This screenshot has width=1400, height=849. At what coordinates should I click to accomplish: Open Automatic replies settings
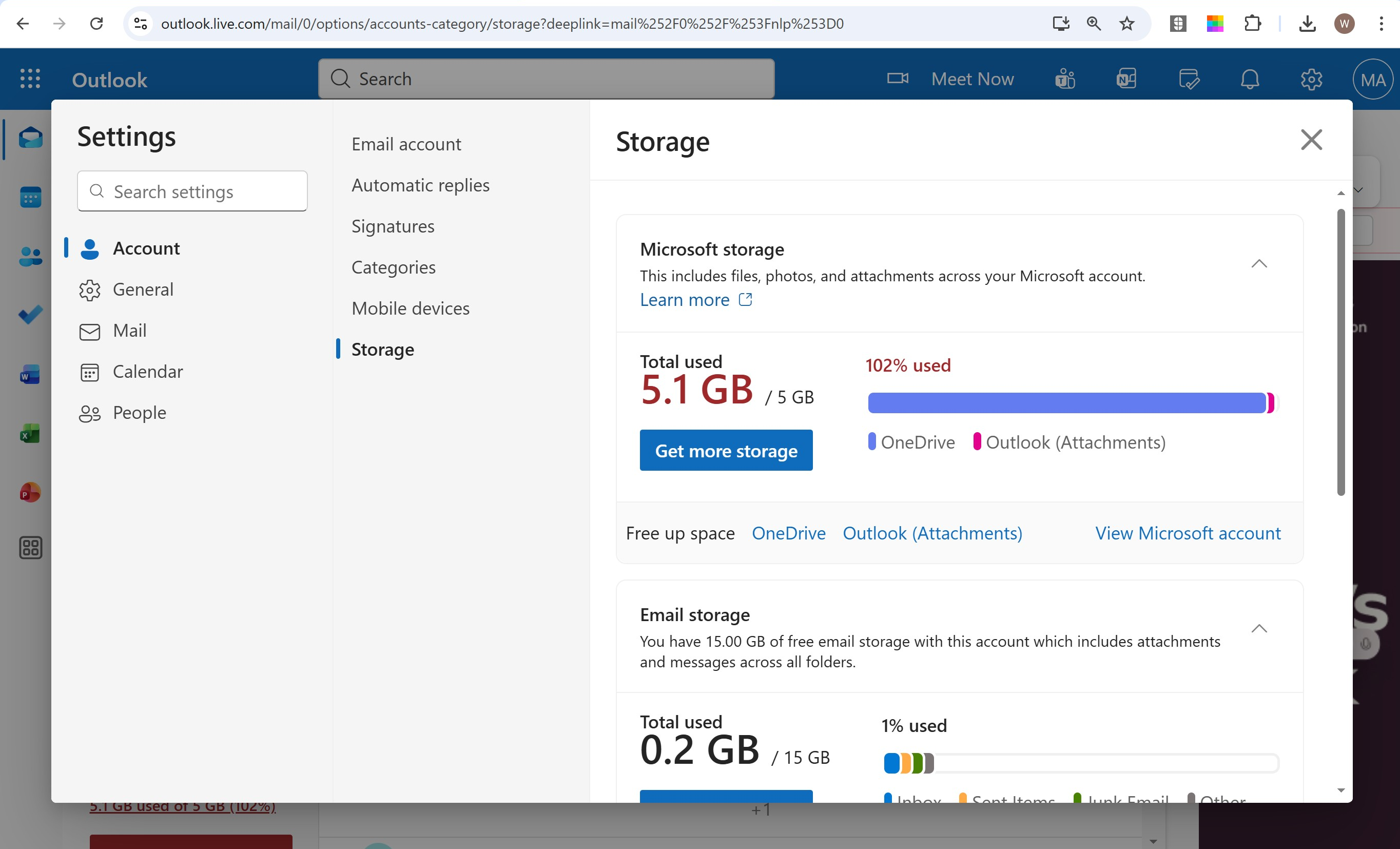point(420,185)
